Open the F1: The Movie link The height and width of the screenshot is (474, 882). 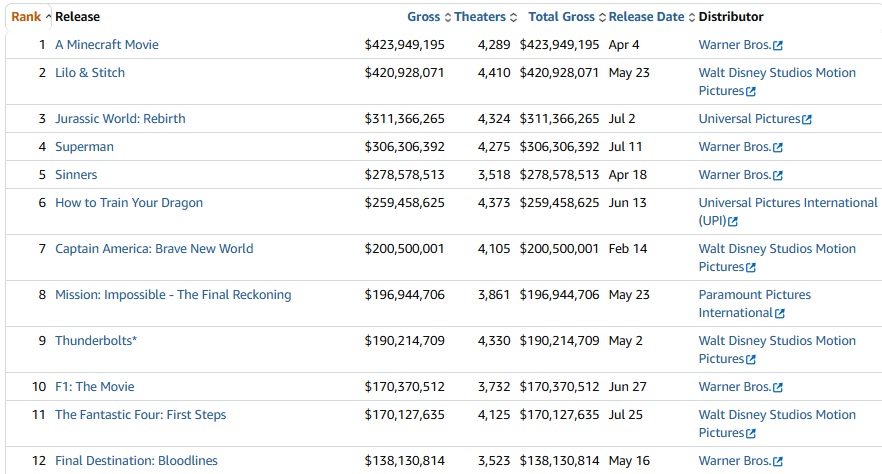[94, 387]
